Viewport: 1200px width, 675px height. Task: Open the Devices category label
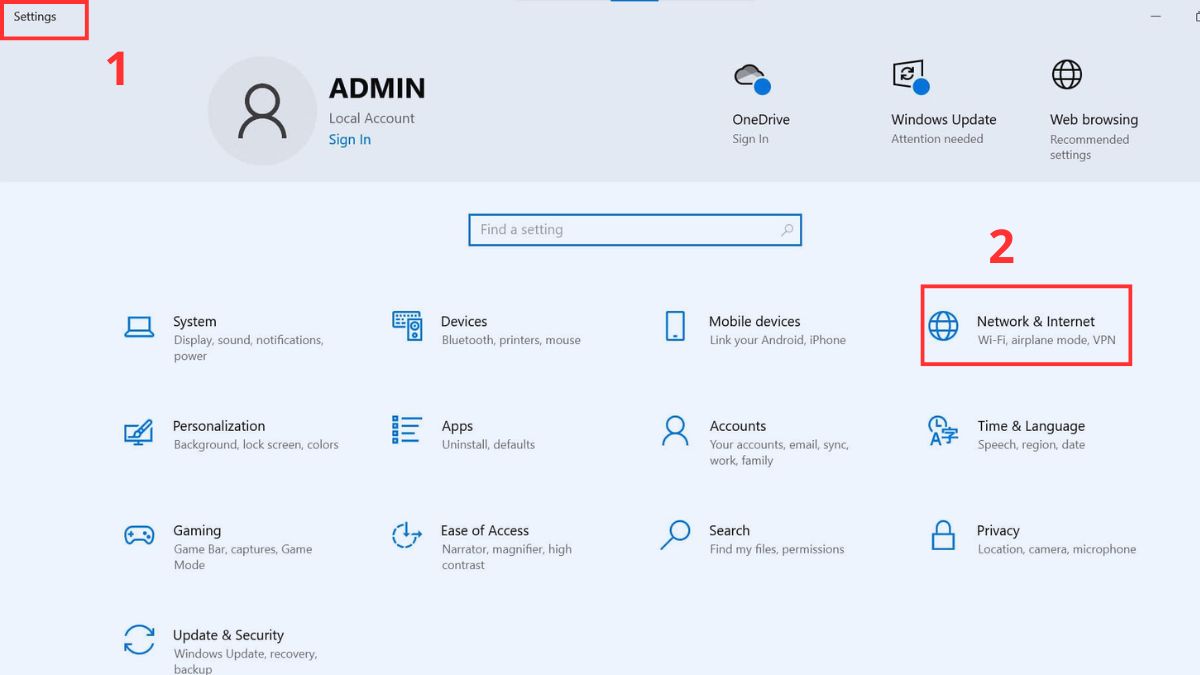click(464, 321)
